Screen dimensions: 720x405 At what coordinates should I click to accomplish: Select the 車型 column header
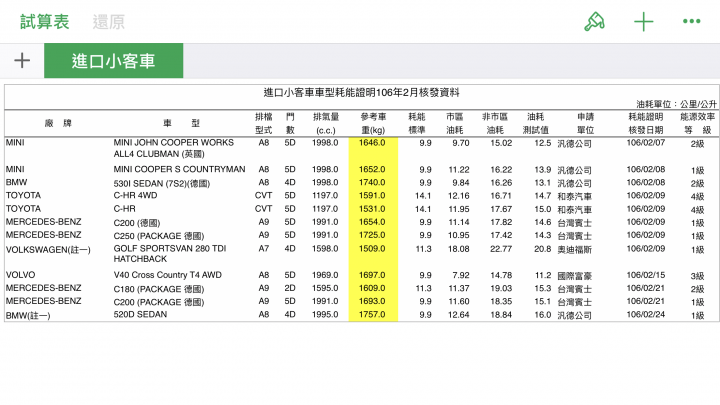(x=181, y=123)
